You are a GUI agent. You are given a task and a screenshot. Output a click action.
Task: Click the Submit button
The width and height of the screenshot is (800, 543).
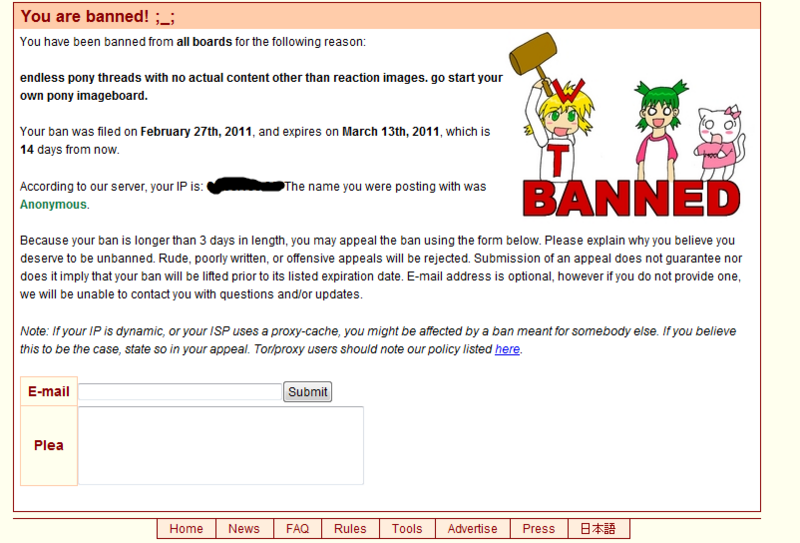coord(307,392)
